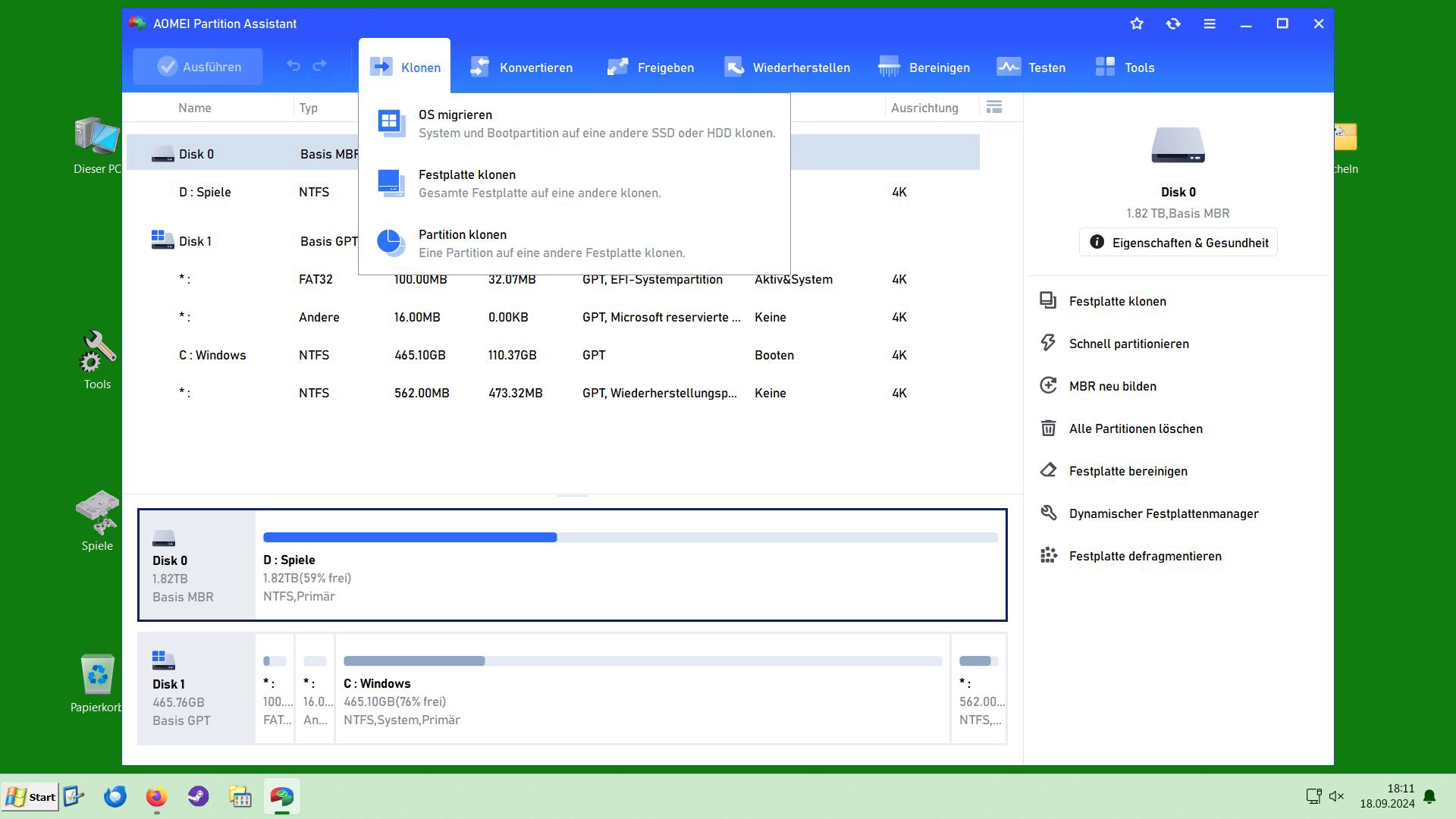The height and width of the screenshot is (819, 1456).
Task: Click the Festplatte bereinigen eraser icon
Action: click(1048, 470)
